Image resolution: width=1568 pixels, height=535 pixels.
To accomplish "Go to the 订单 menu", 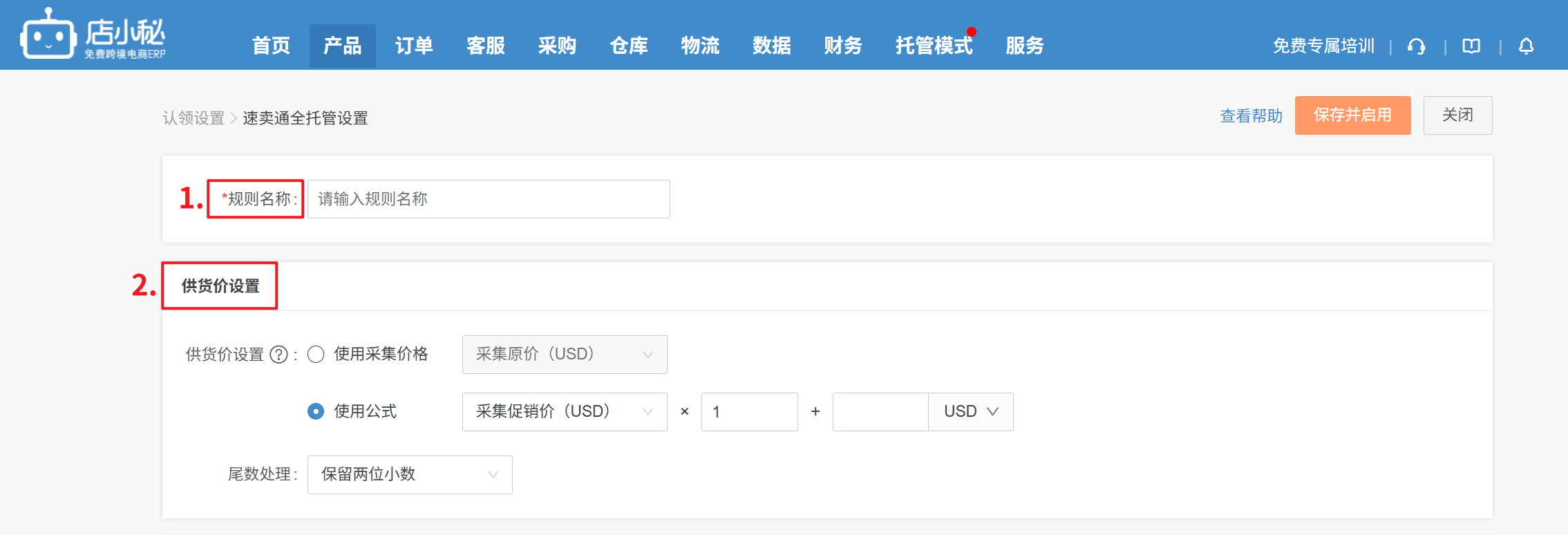I will 414,46.
